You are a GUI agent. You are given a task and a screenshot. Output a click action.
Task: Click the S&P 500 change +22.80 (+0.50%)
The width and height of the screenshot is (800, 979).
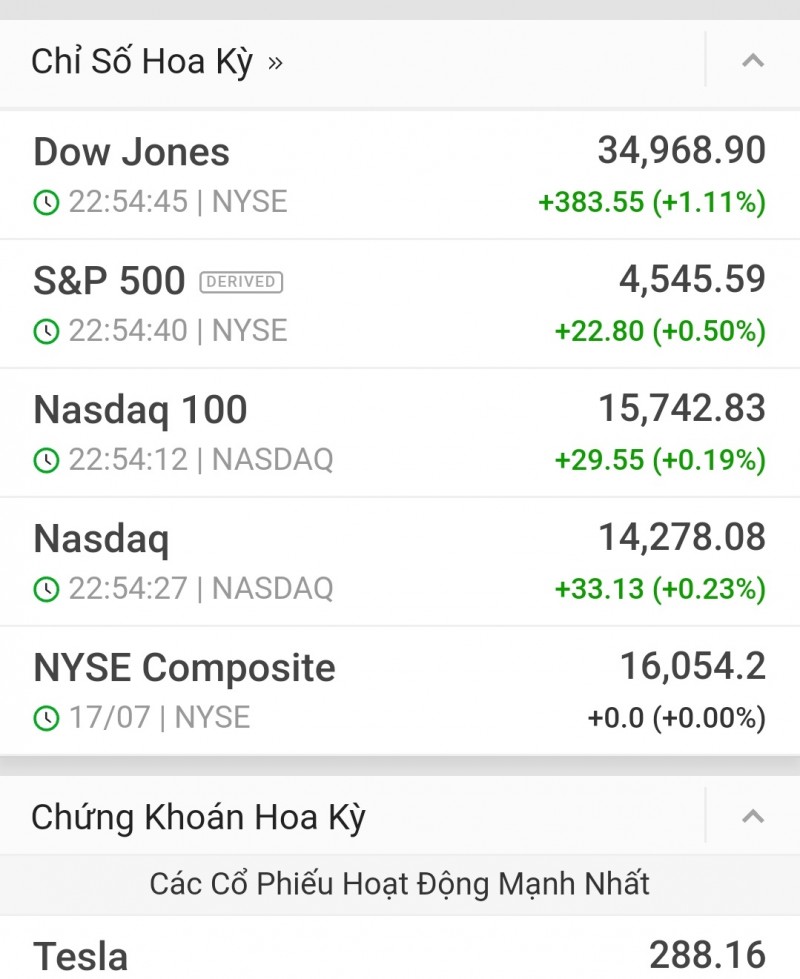coord(660,331)
